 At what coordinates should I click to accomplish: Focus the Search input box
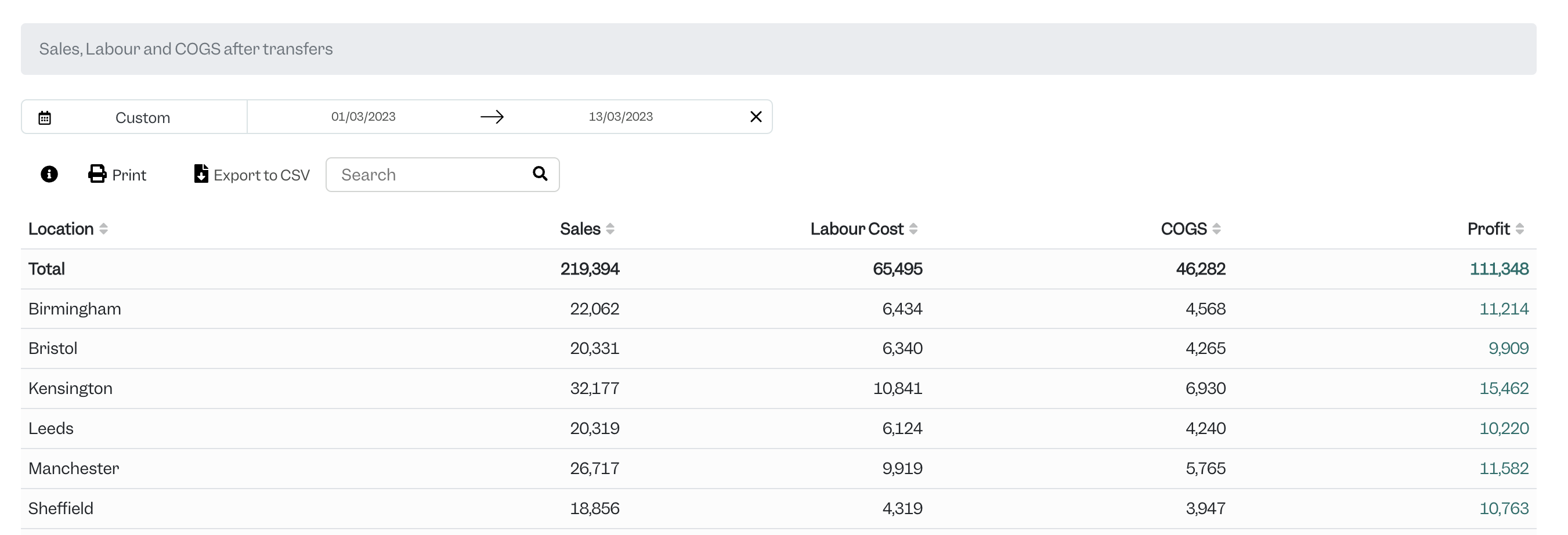[443, 175]
